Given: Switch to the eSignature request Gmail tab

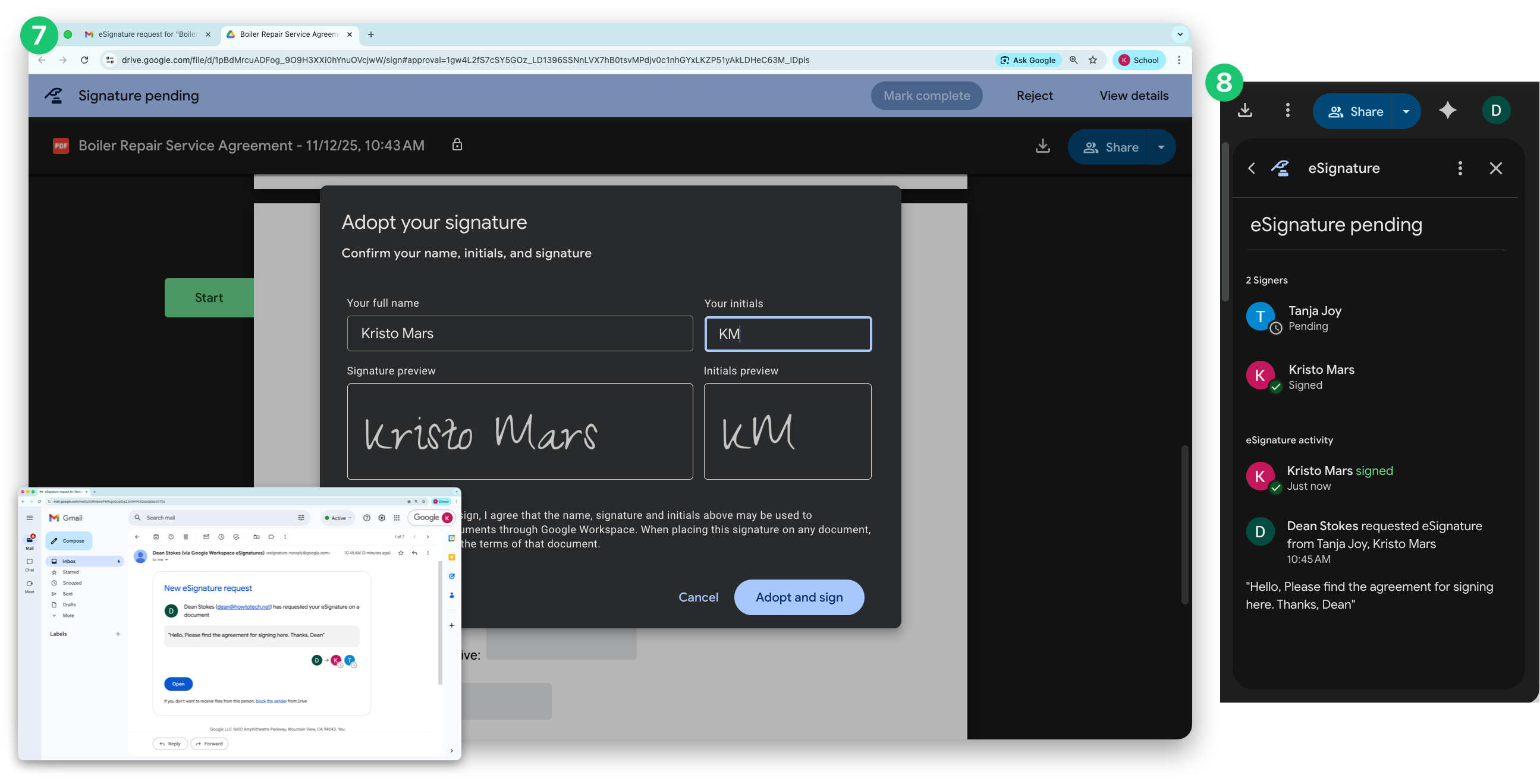Looking at the screenshot, I should tap(146, 34).
